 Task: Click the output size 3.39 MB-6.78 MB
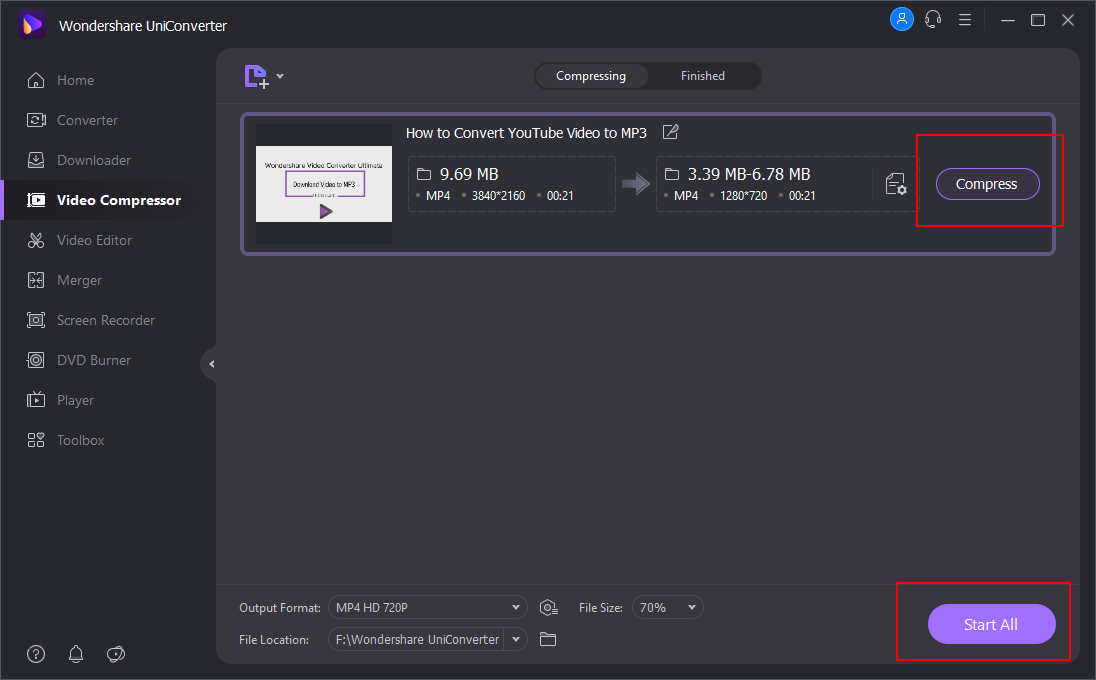(749, 174)
